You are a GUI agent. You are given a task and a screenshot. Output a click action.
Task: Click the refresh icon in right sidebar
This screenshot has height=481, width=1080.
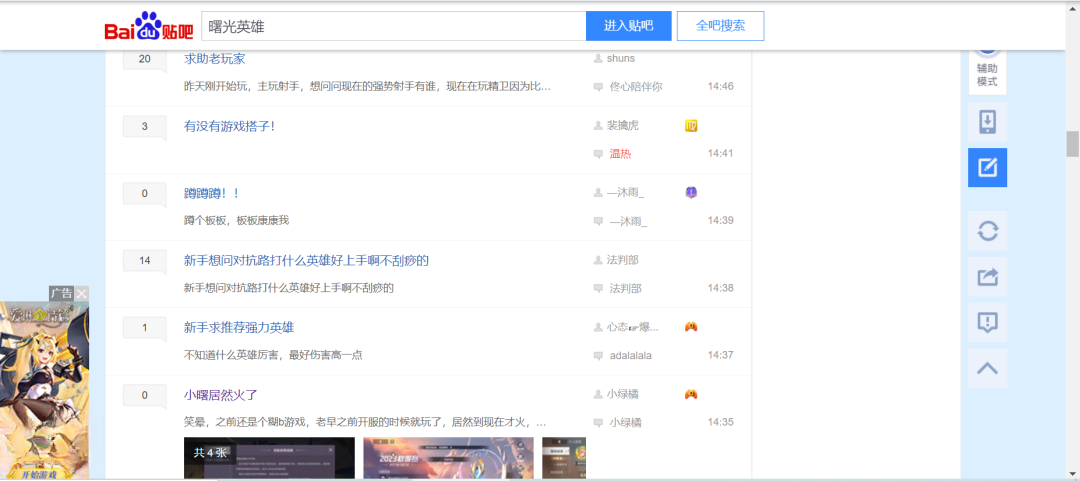[x=987, y=231]
